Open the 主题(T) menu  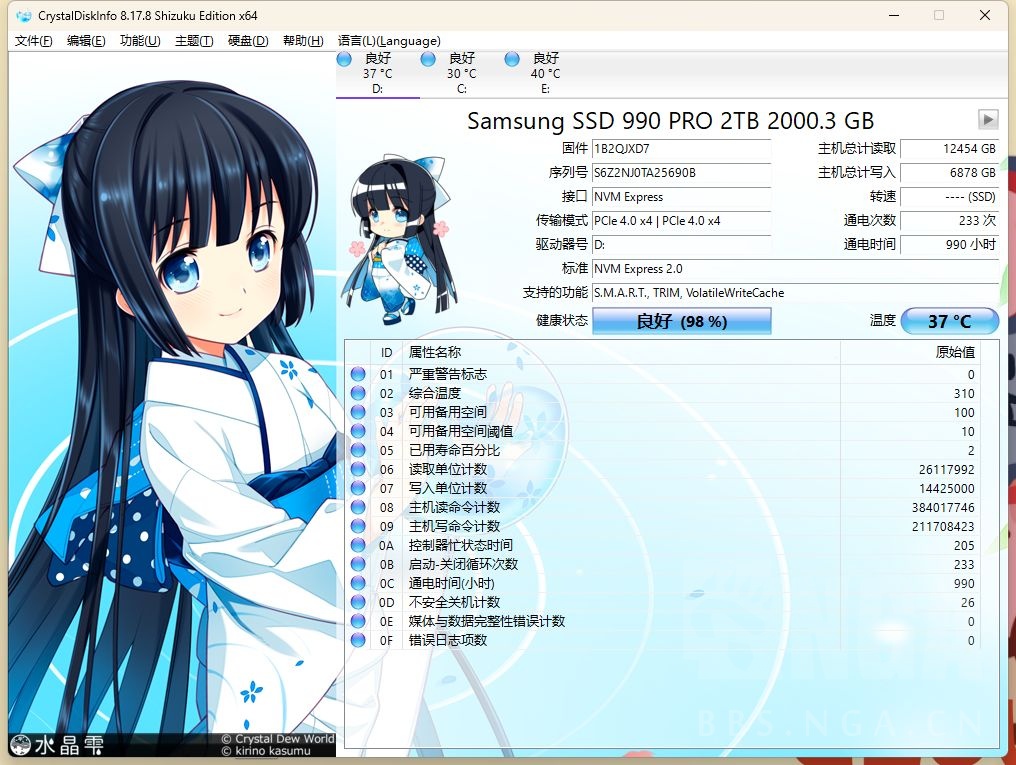[x=192, y=41]
